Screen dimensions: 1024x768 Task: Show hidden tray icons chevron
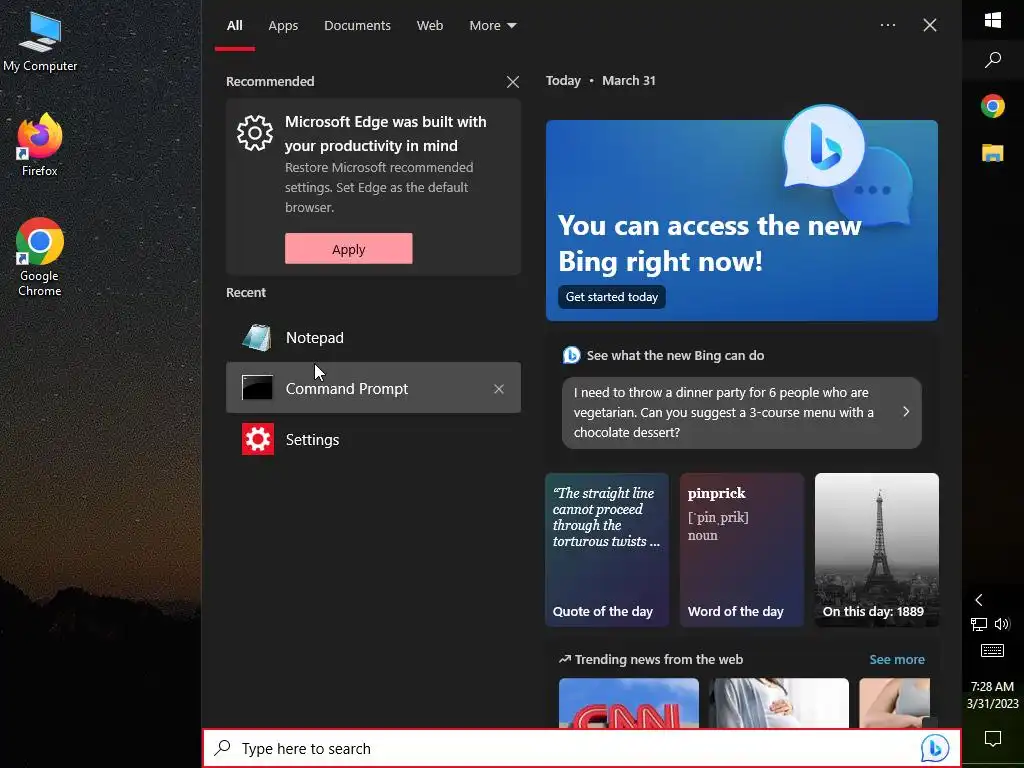tap(978, 600)
